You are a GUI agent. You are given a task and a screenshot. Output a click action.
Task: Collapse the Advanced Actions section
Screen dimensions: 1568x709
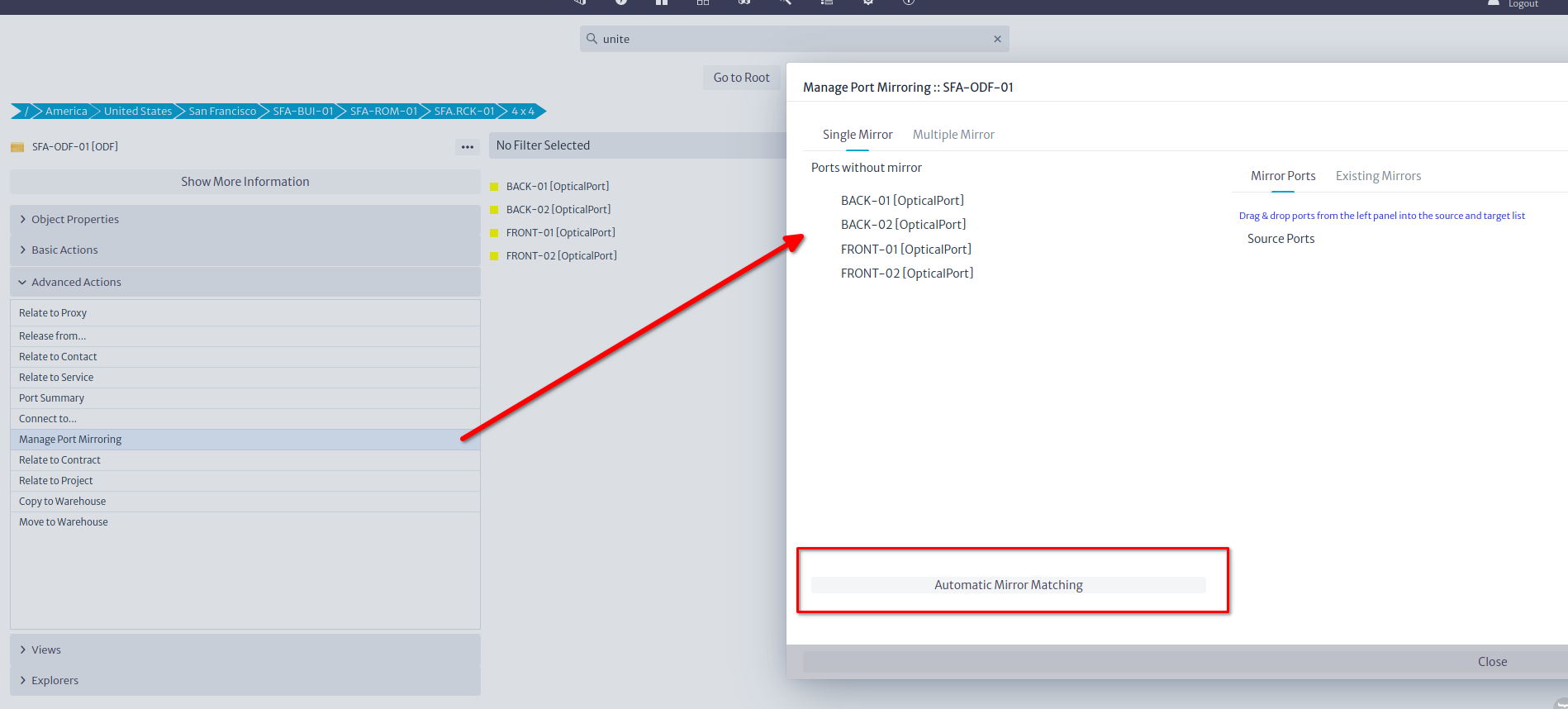76,282
